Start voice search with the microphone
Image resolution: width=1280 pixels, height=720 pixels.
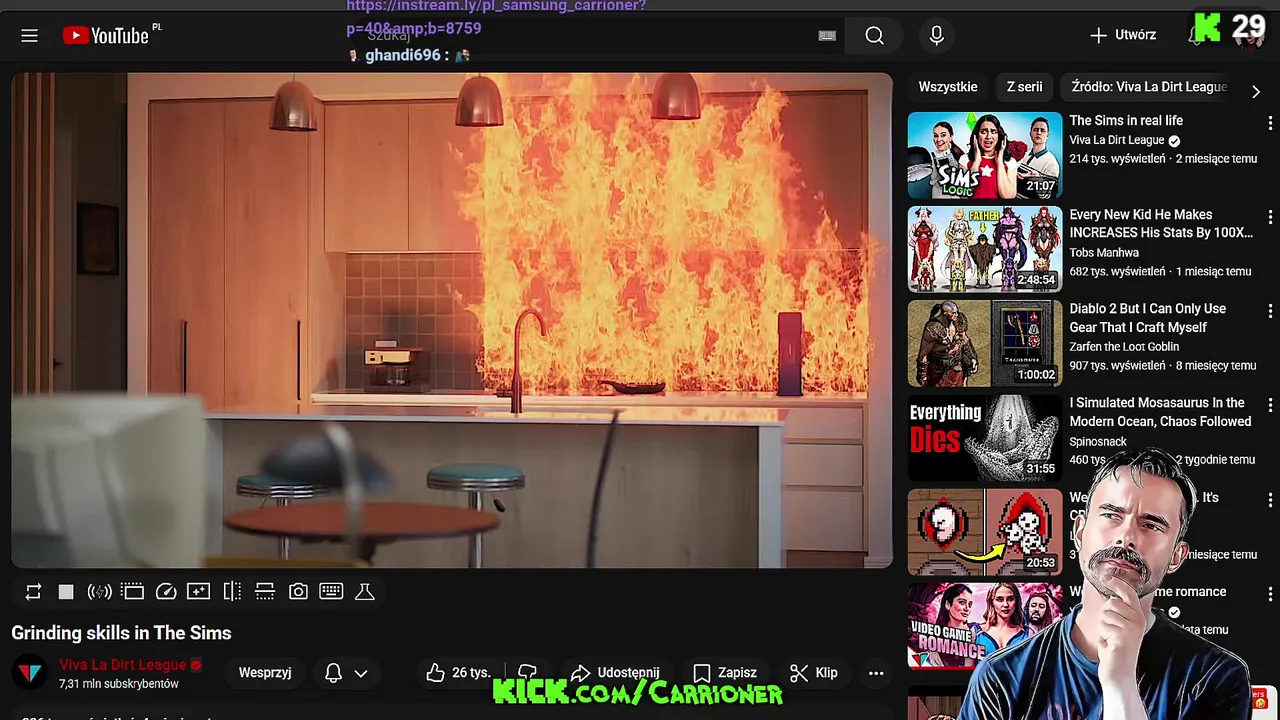point(936,36)
